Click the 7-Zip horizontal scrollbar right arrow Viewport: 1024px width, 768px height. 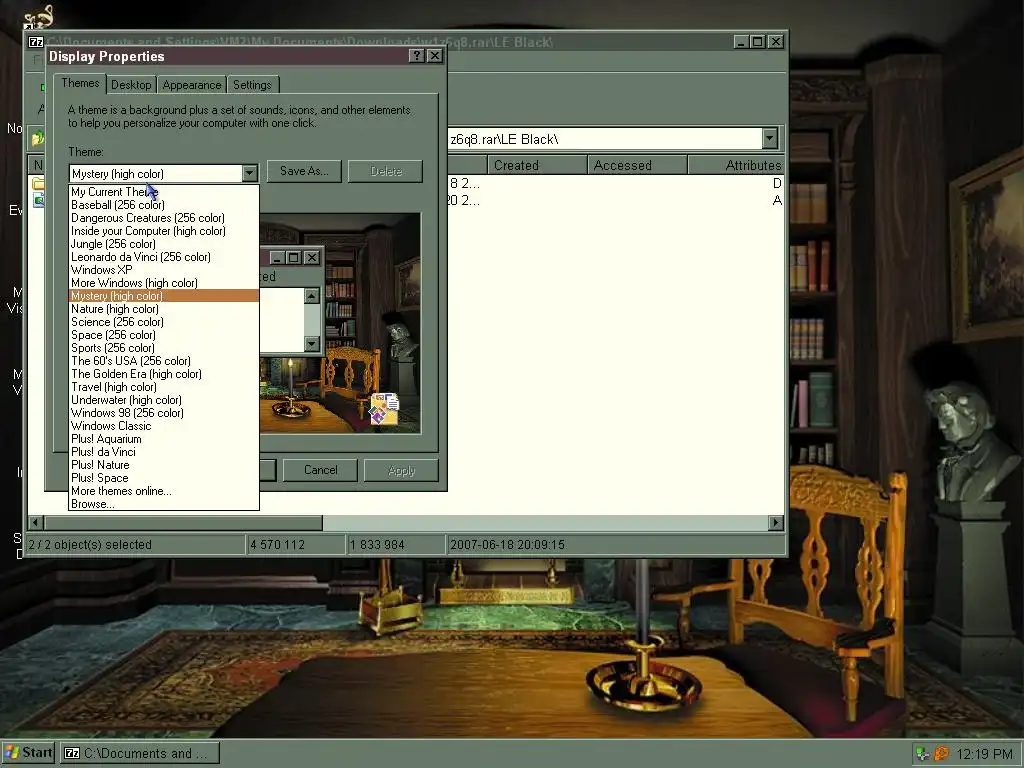tap(776, 522)
